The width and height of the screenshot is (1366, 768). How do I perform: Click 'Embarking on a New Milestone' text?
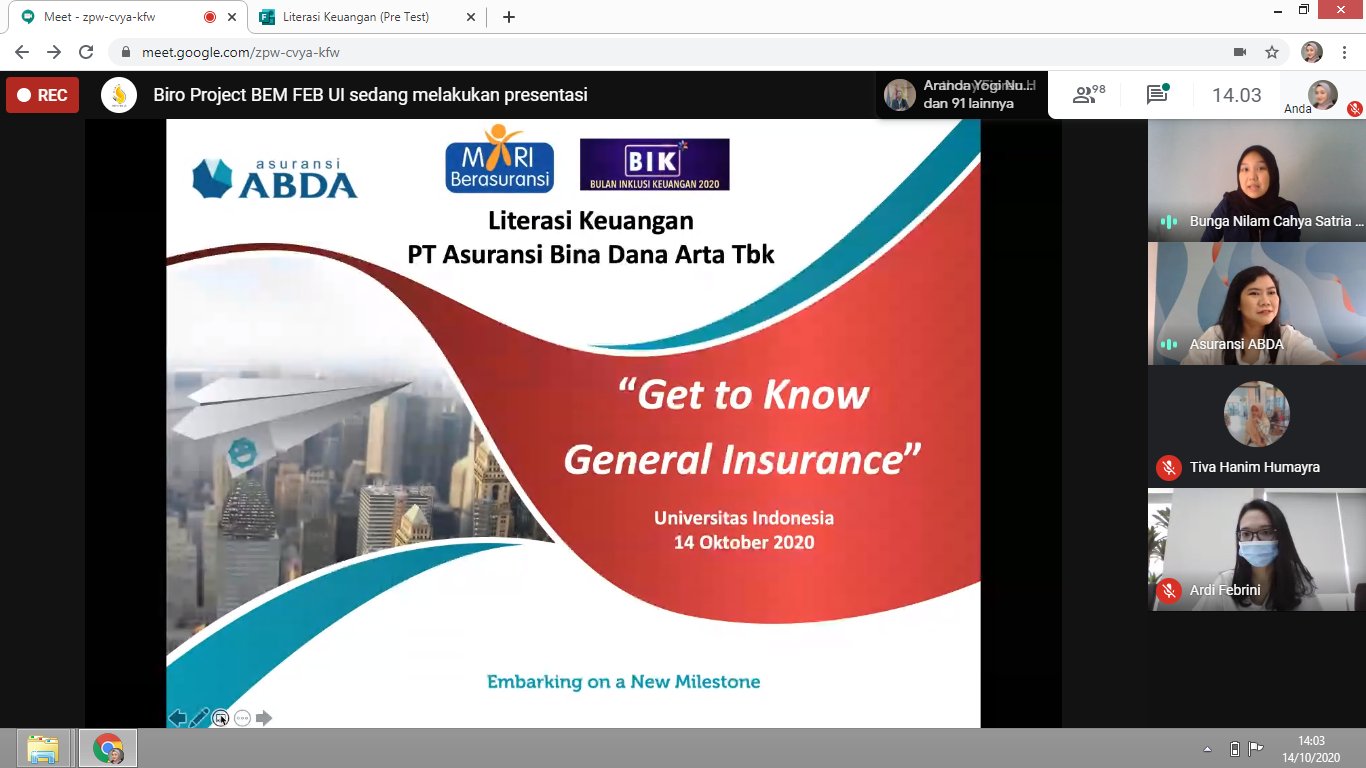click(x=624, y=682)
